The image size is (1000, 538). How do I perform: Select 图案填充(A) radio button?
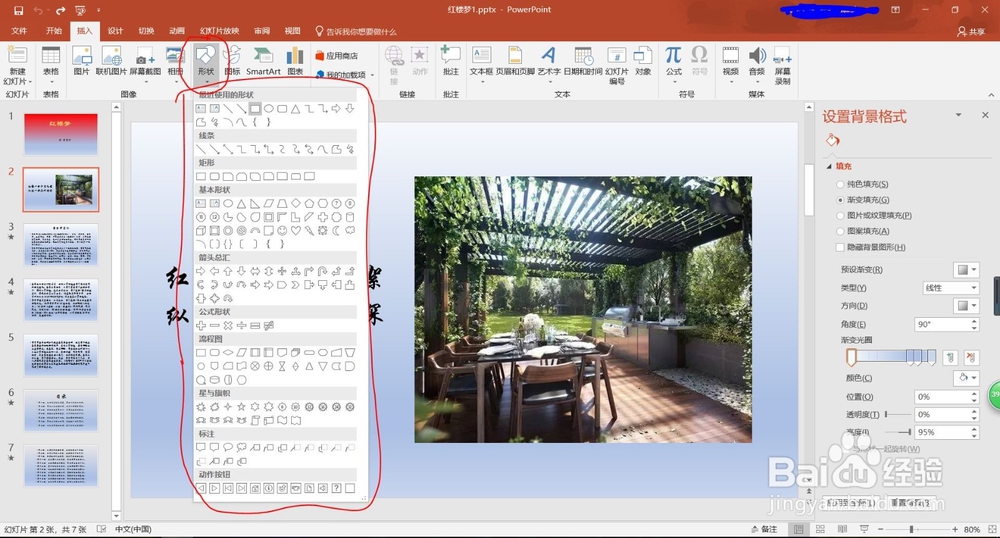(x=840, y=231)
